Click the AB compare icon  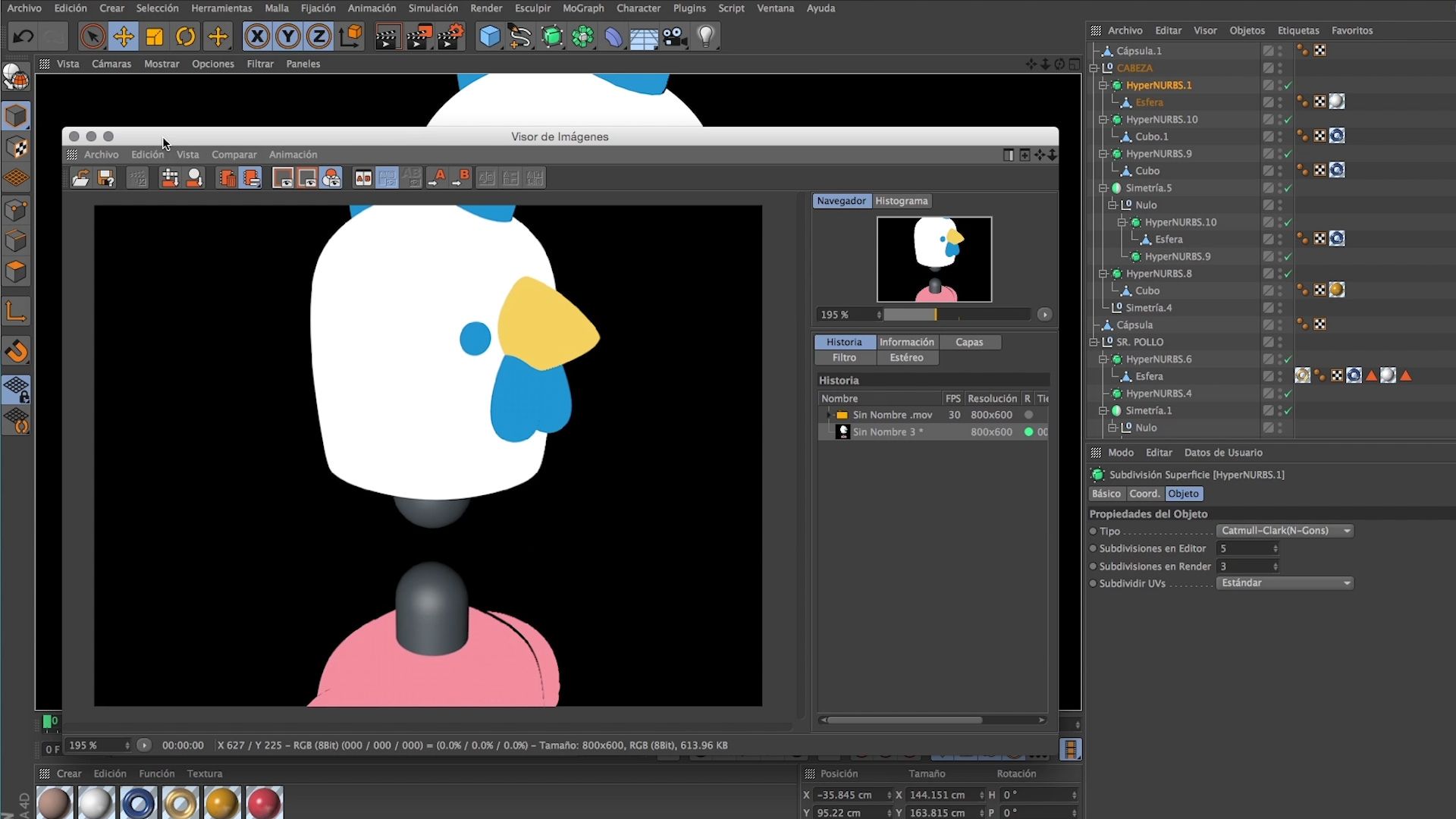click(363, 178)
